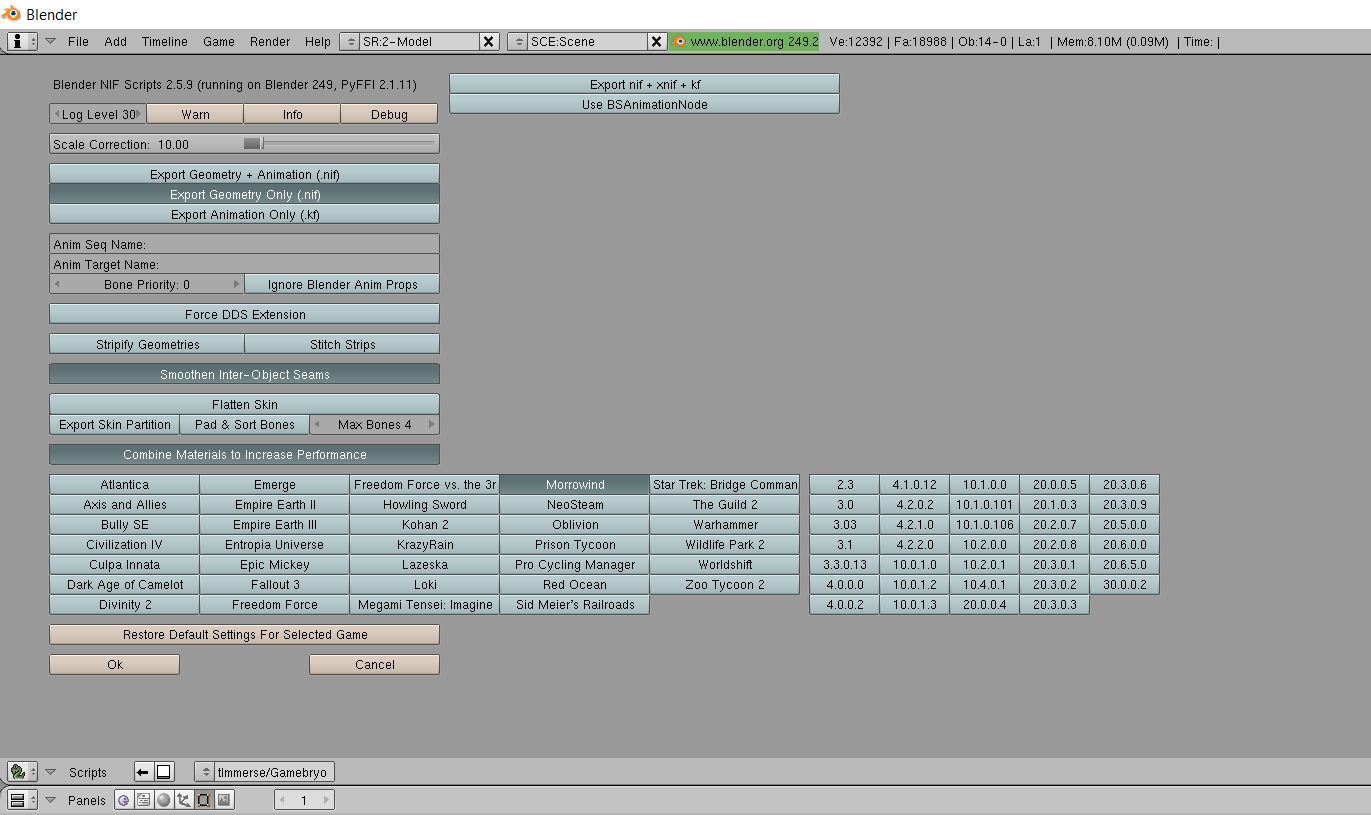Screen dimensions: 1371x815
Task: Open the Buttons window type selector
Action: (x=22, y=800)
